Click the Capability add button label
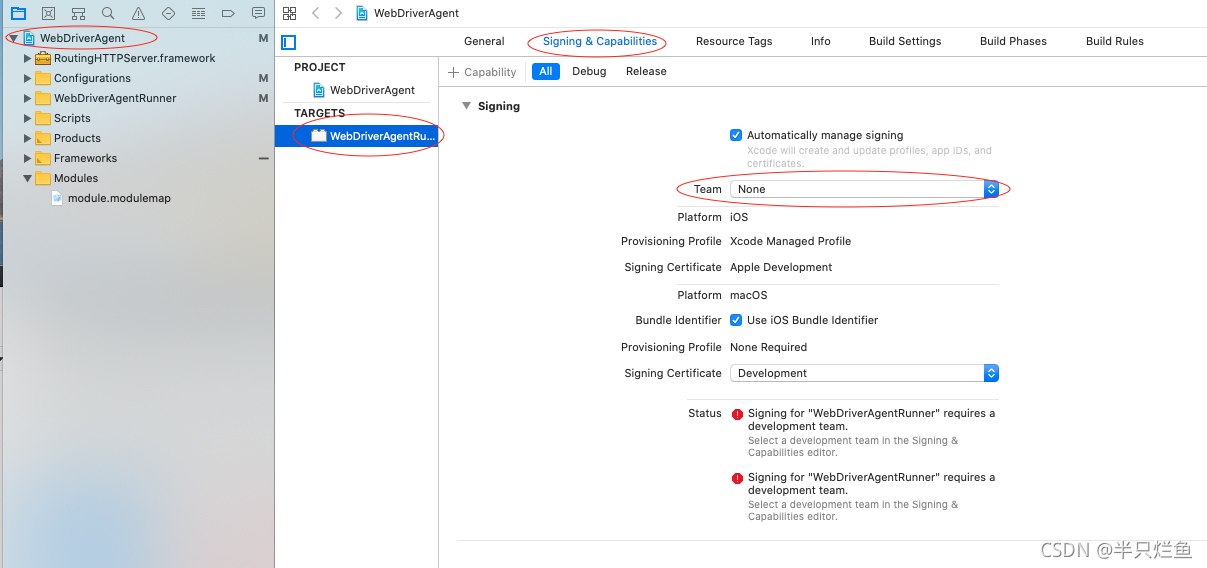The height and width of the screenshot is (568, 1207). coord(490,72)
